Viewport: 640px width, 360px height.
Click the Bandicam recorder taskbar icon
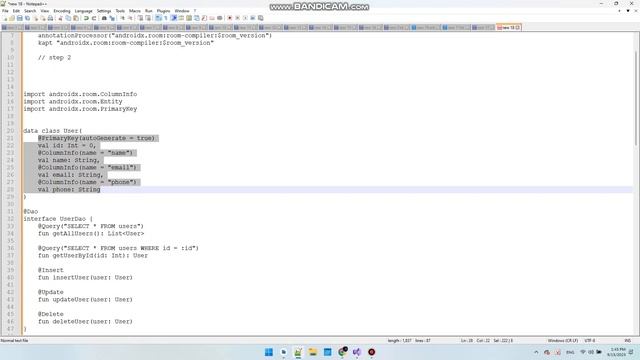(x=371, y=352)
